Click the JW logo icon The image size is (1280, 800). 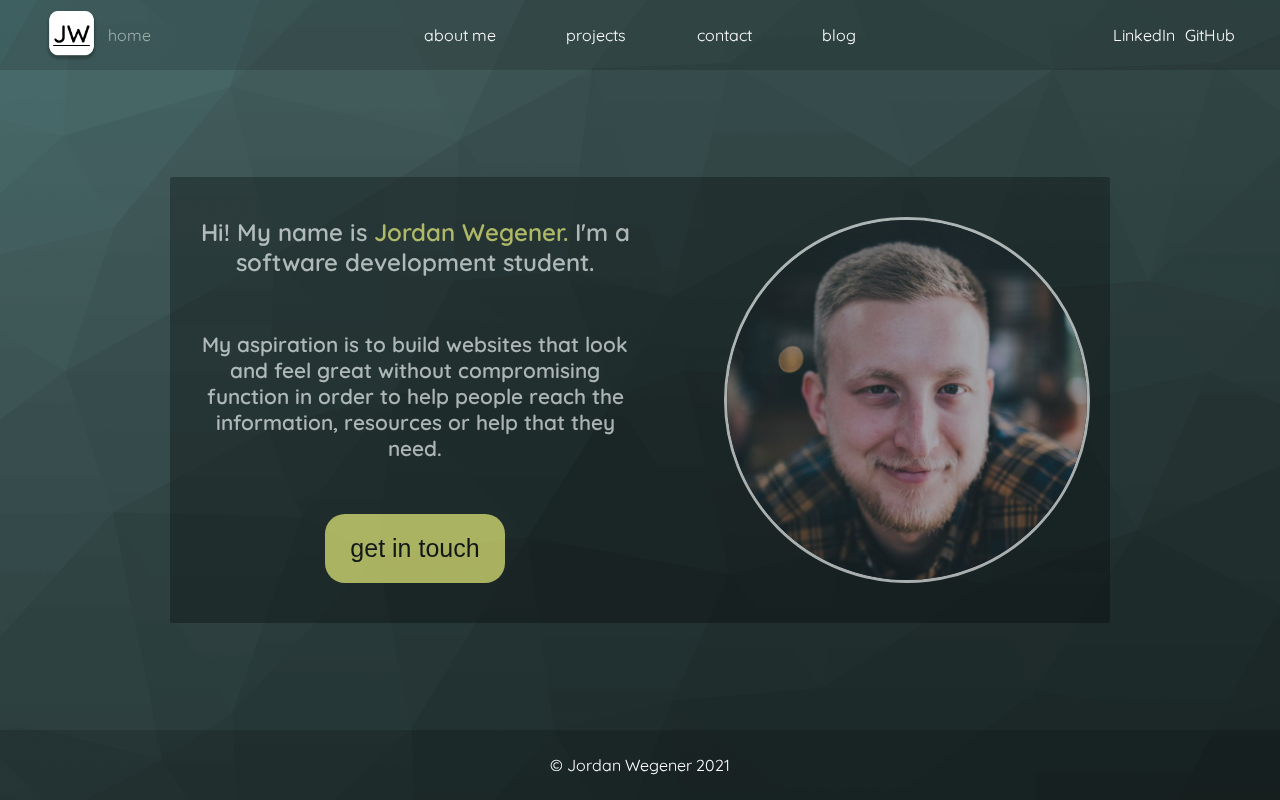71,33
